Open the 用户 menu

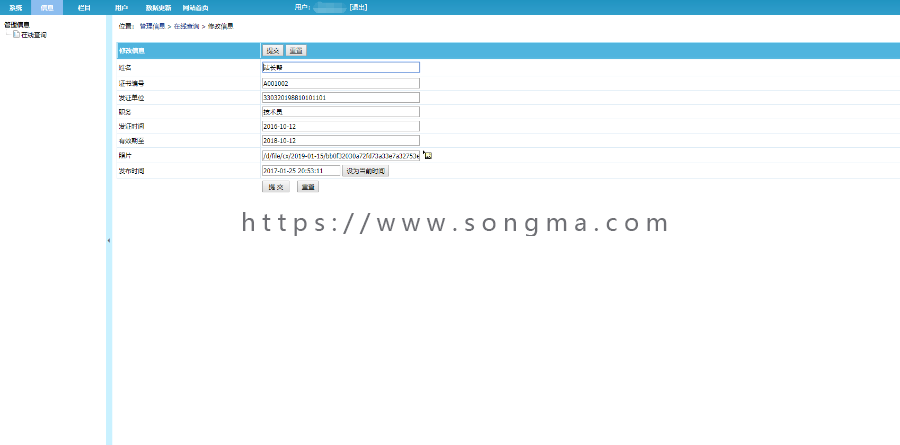(x=121, y=7)
